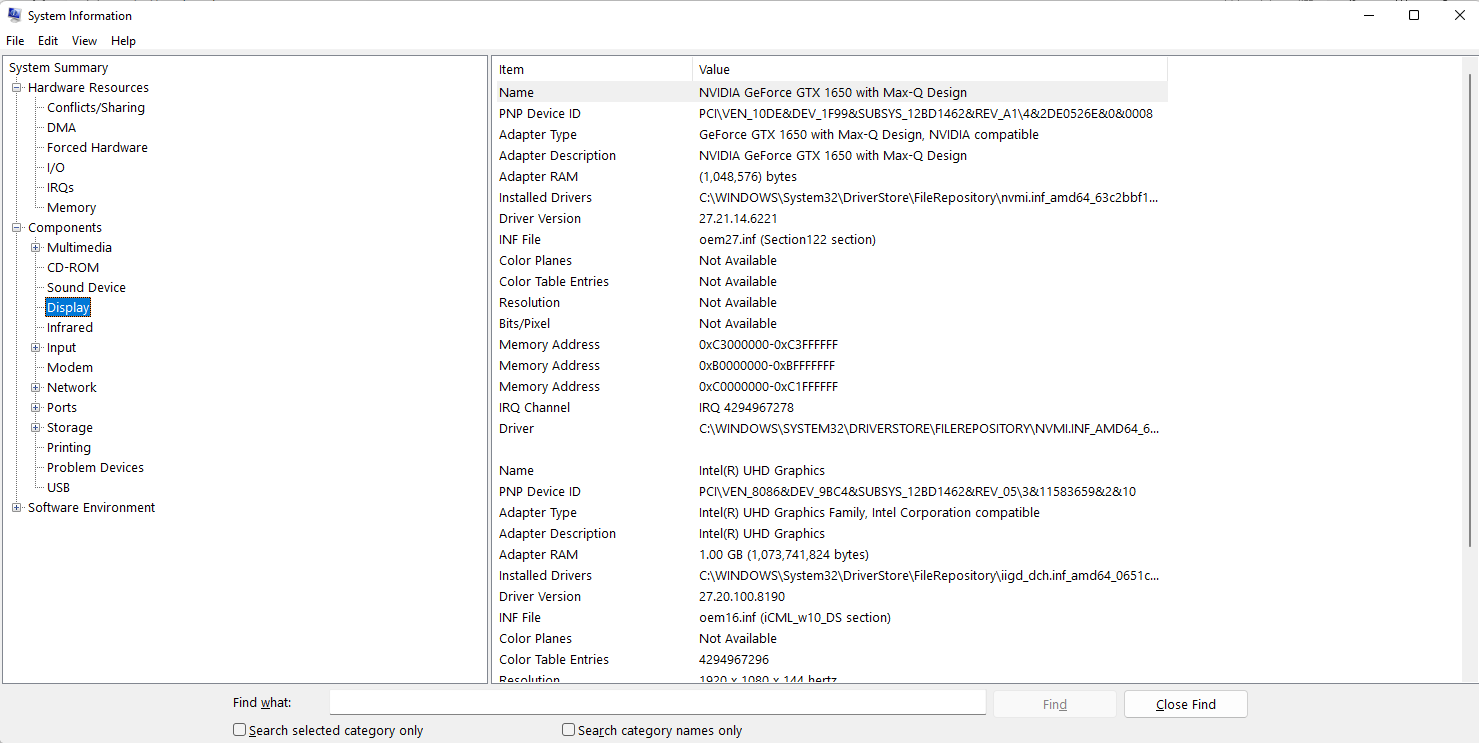Expand the Network category

point(36,388)
